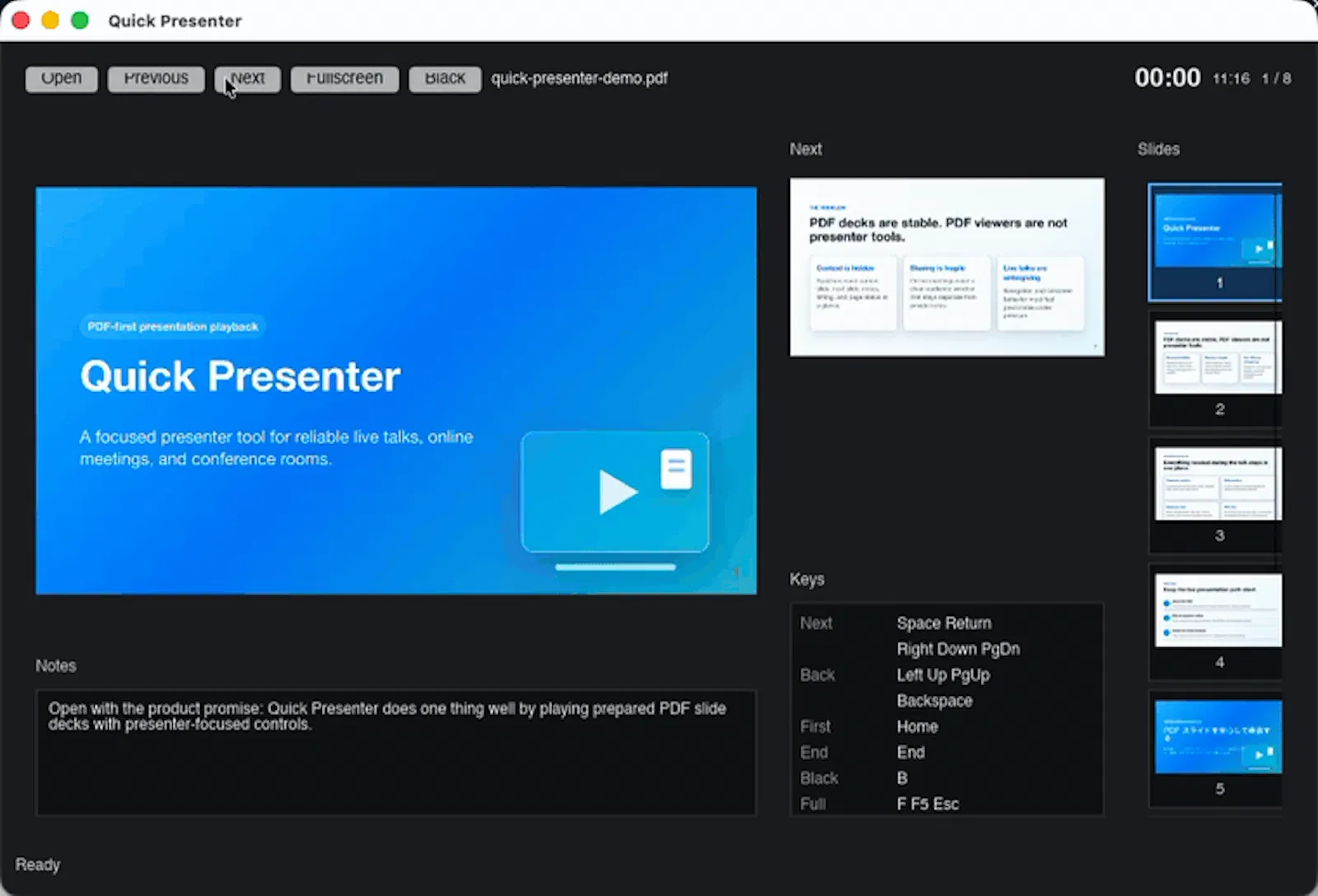Click the 'Space Return' shortcut text

coord(944,623)
